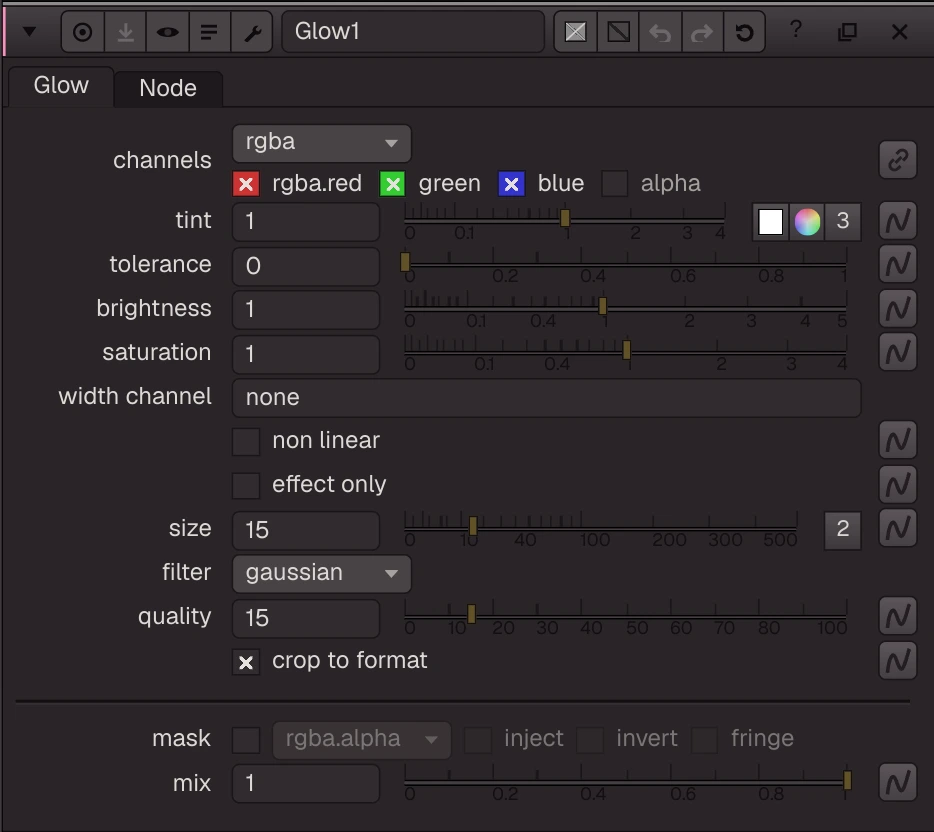The image size is (934, 832).
Task: Toggle the invert checkbox
Action: (x=590, y=740)
